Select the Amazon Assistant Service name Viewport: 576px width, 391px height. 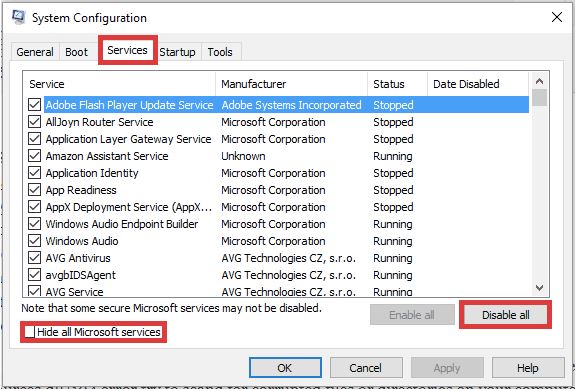coord(107,156)
